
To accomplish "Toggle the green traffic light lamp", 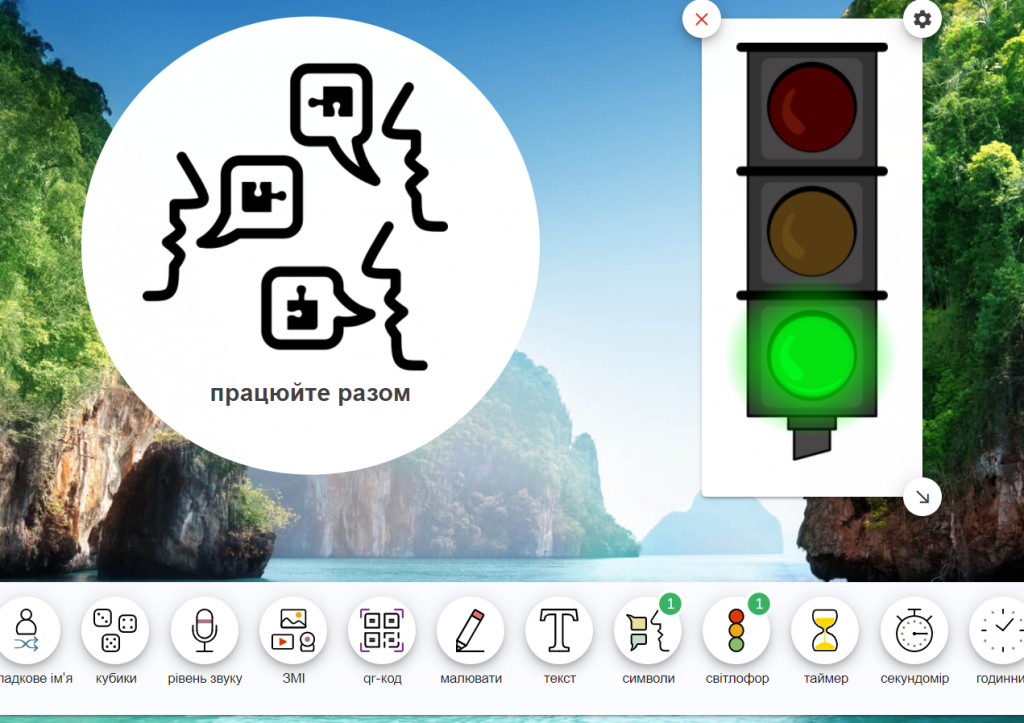I will point(811,354).
